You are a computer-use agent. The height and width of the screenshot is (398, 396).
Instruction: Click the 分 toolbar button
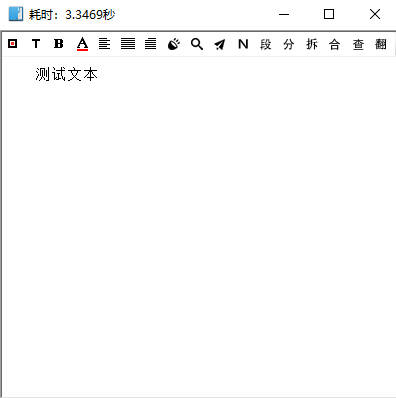coord(289,44)
